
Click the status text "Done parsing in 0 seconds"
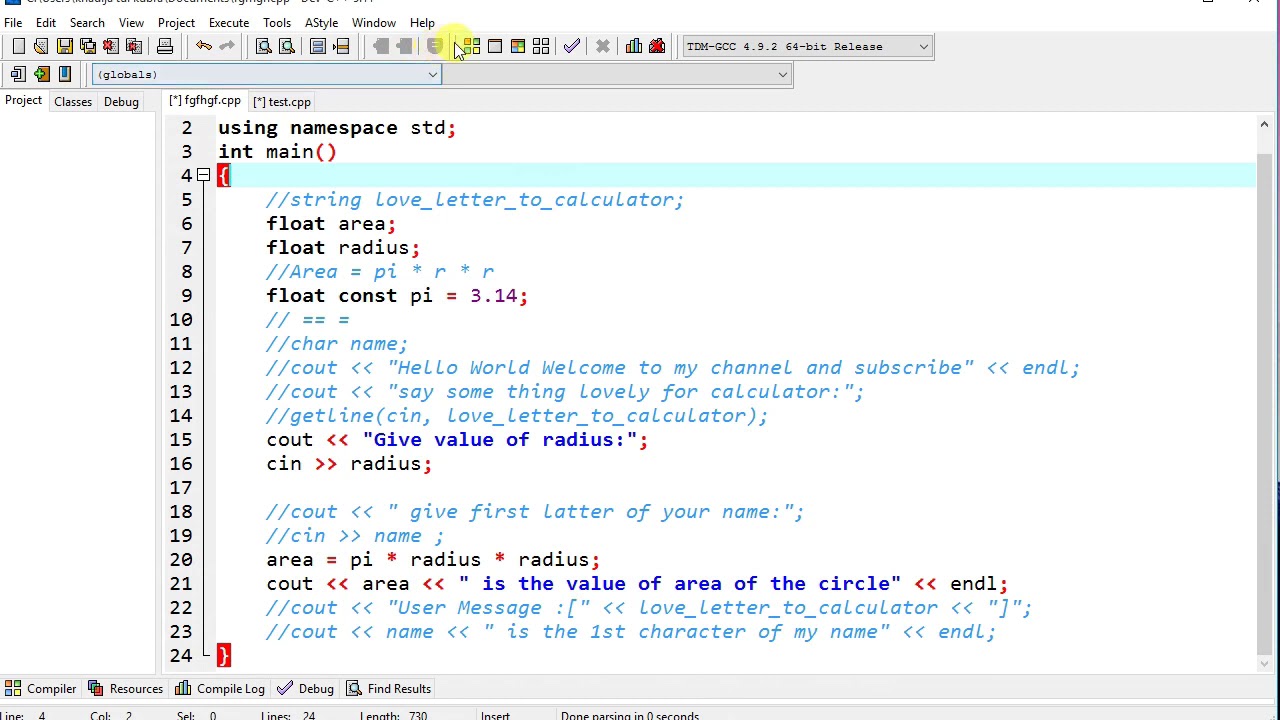630,715
